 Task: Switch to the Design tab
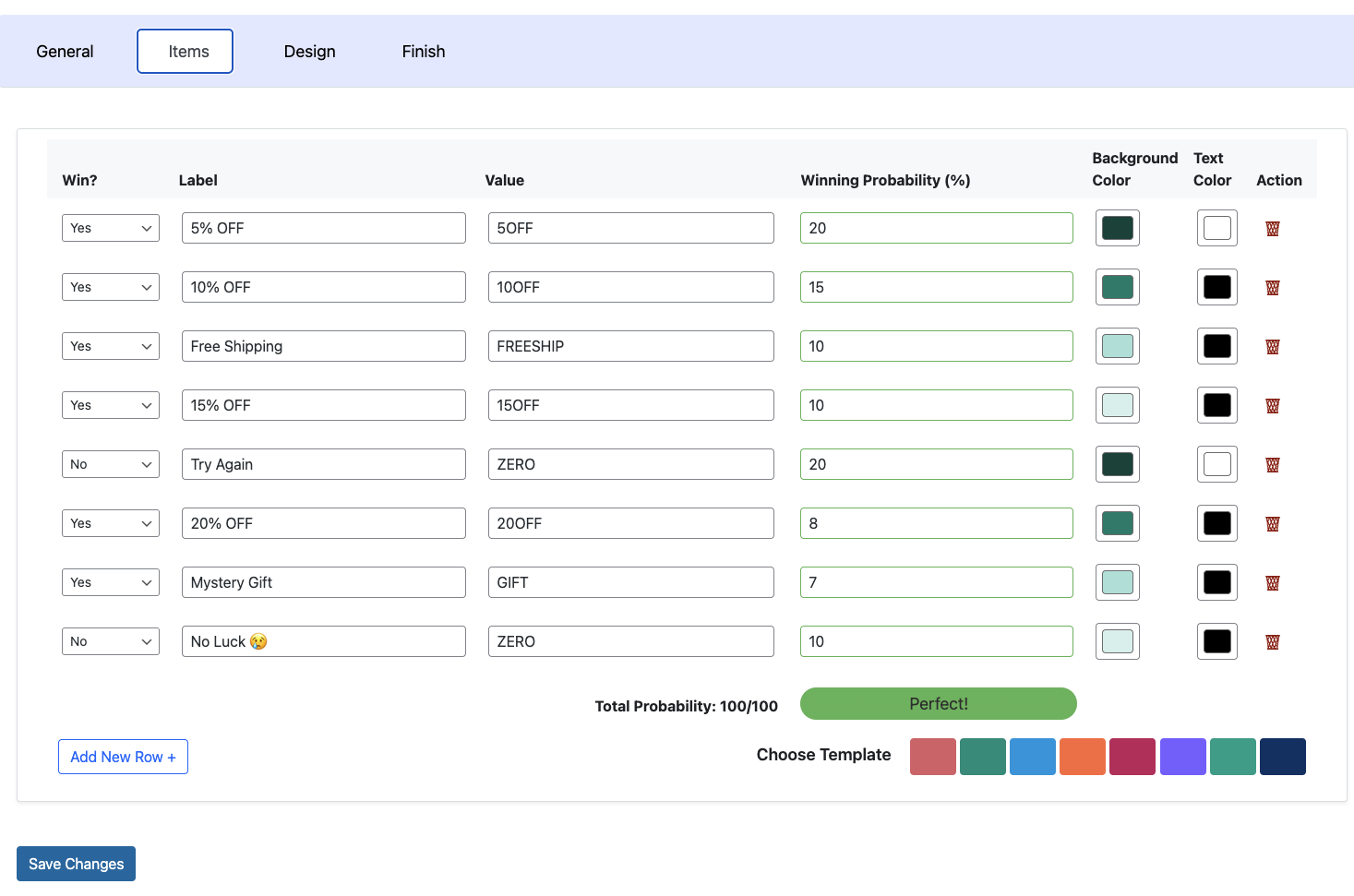point(309,51)
